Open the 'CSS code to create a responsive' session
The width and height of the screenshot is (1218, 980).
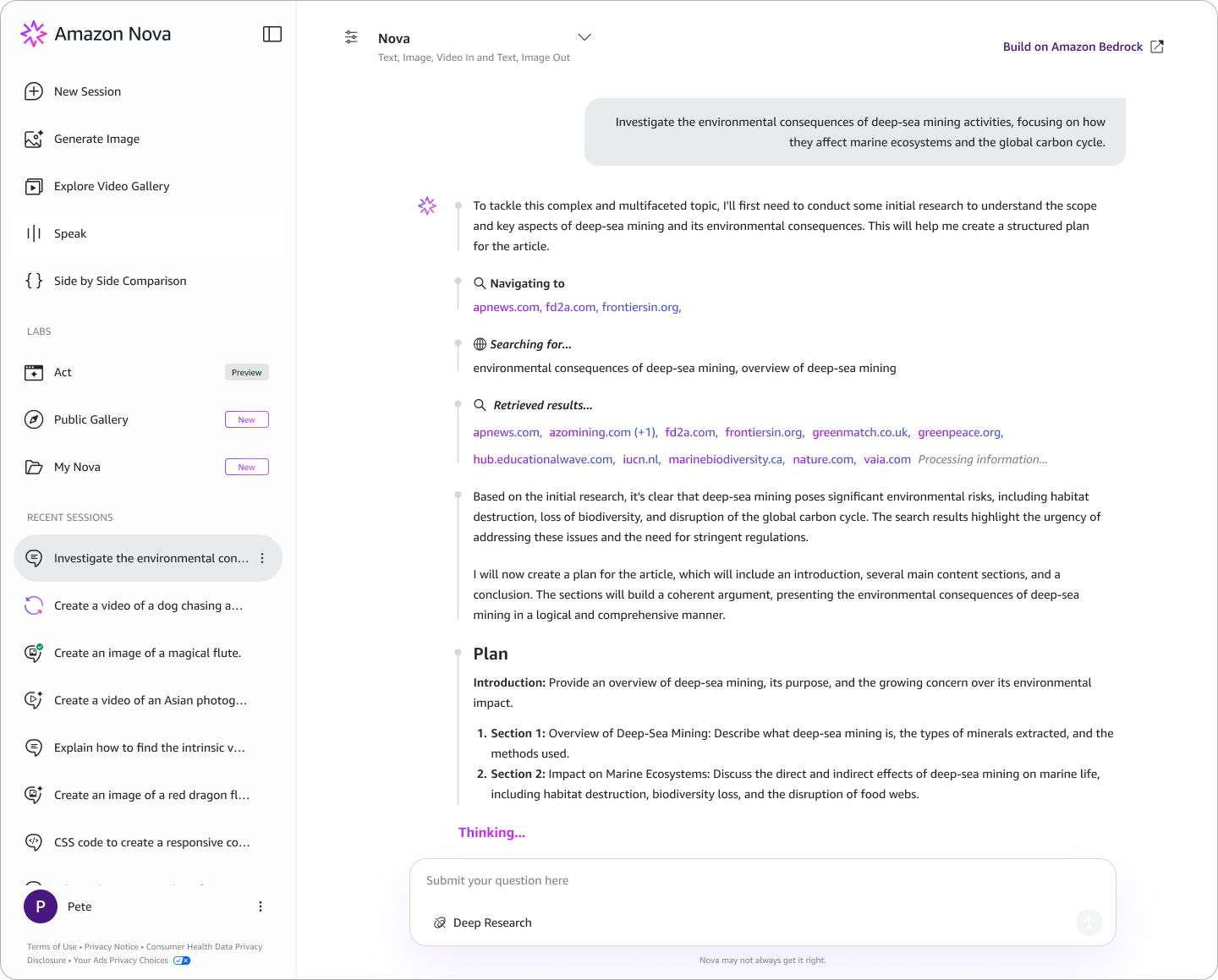click(x=148, y=842)
